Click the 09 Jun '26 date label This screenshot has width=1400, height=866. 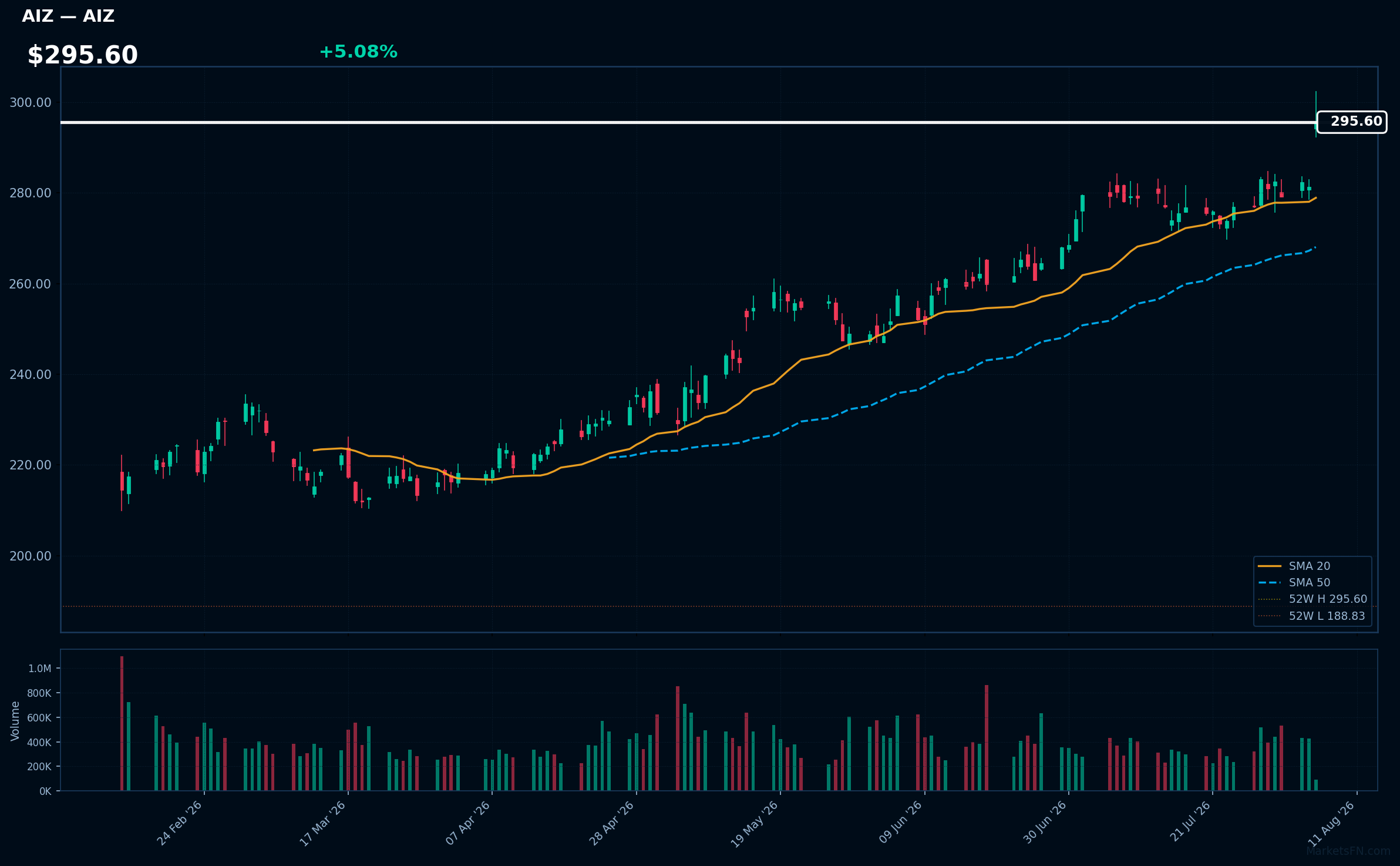900,823
